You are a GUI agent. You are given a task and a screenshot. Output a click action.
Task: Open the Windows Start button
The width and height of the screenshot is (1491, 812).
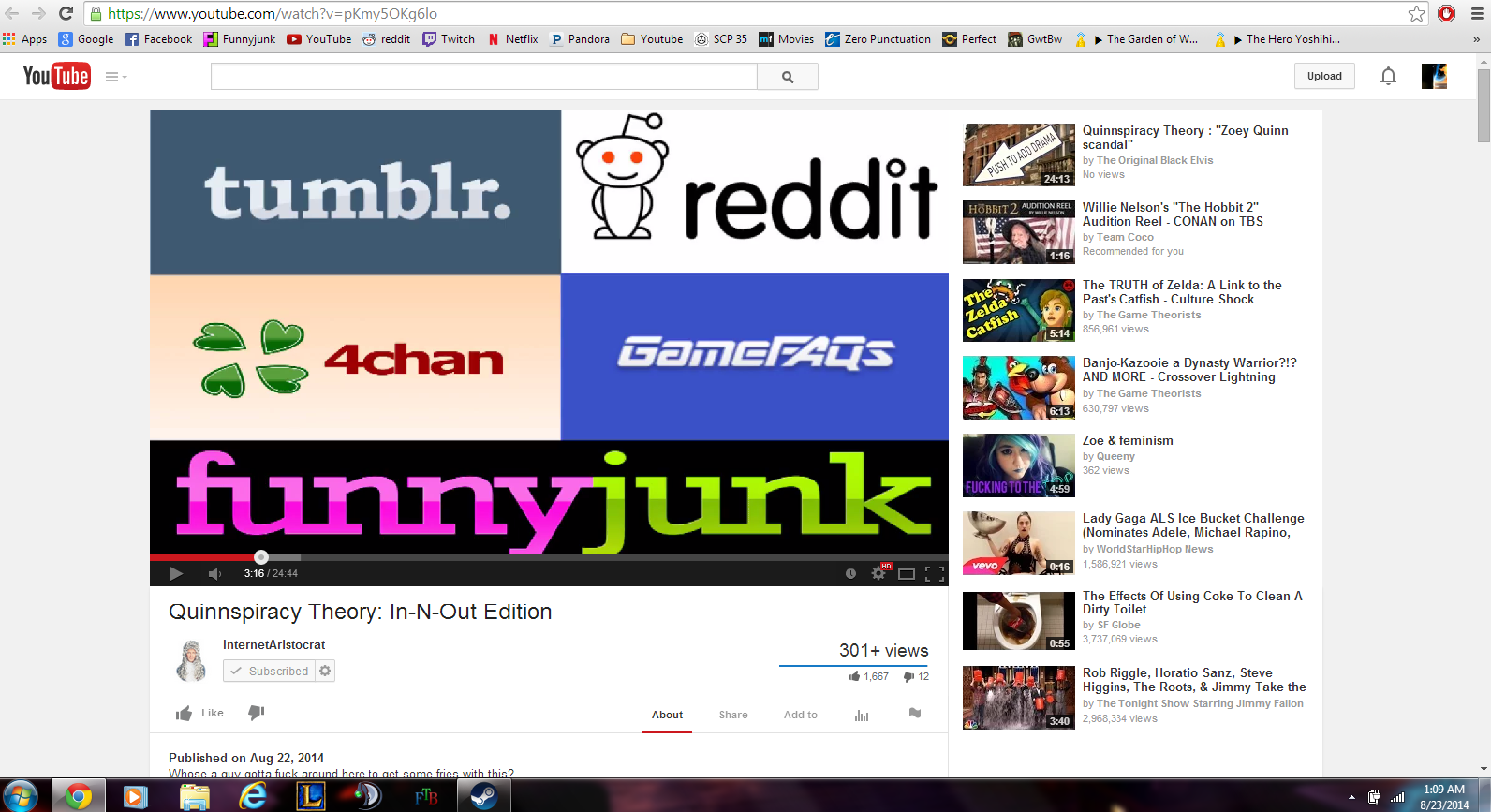click(21, 796)
